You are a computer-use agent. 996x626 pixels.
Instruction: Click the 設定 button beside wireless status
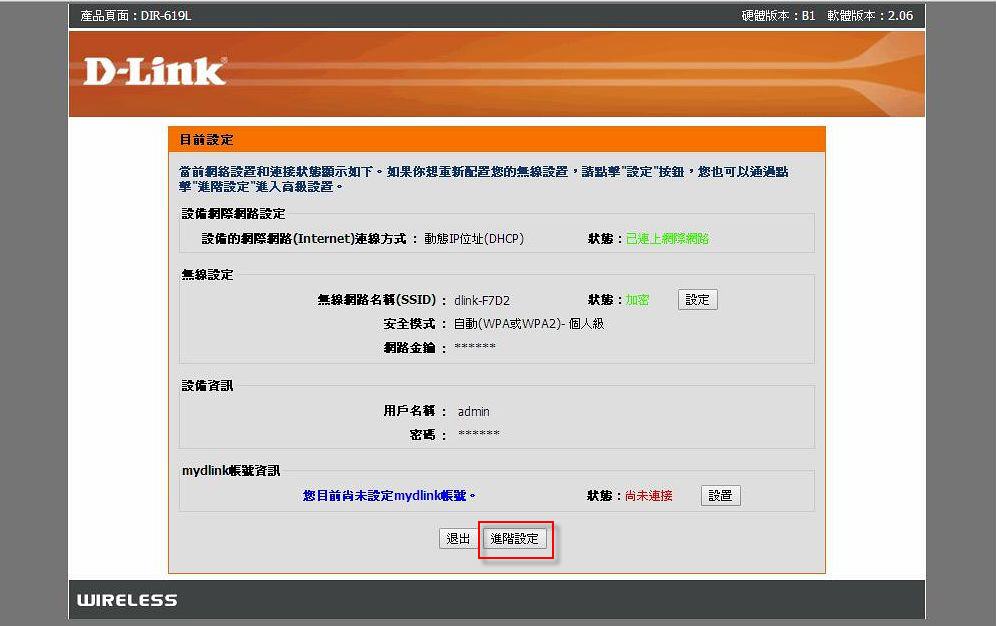[697, 300]
